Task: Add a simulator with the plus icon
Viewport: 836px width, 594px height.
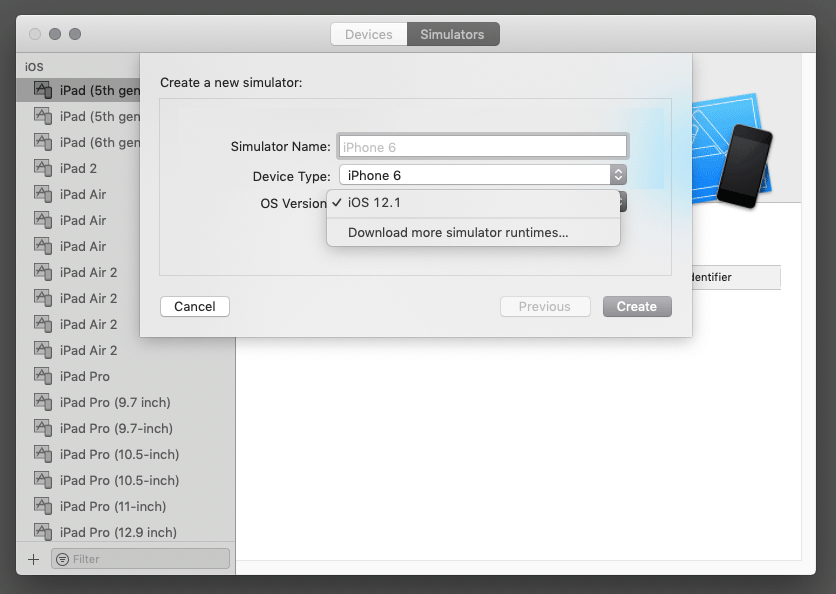Action: pos(34,559)
